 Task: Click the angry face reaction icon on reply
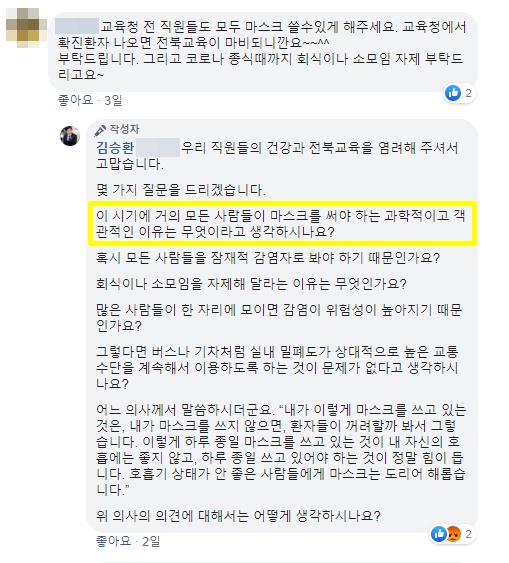click(453, 534)
